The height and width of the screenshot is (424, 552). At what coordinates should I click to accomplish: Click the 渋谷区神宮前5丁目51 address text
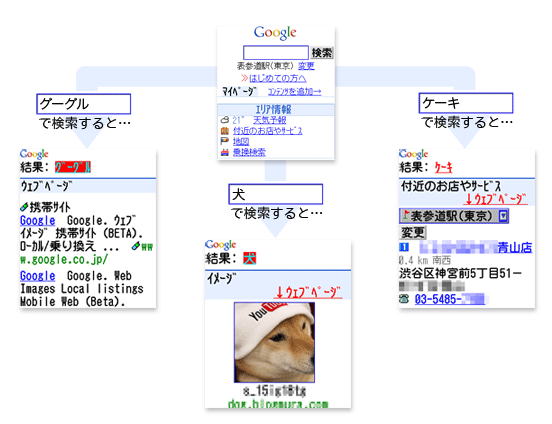(x=460, y=273)
